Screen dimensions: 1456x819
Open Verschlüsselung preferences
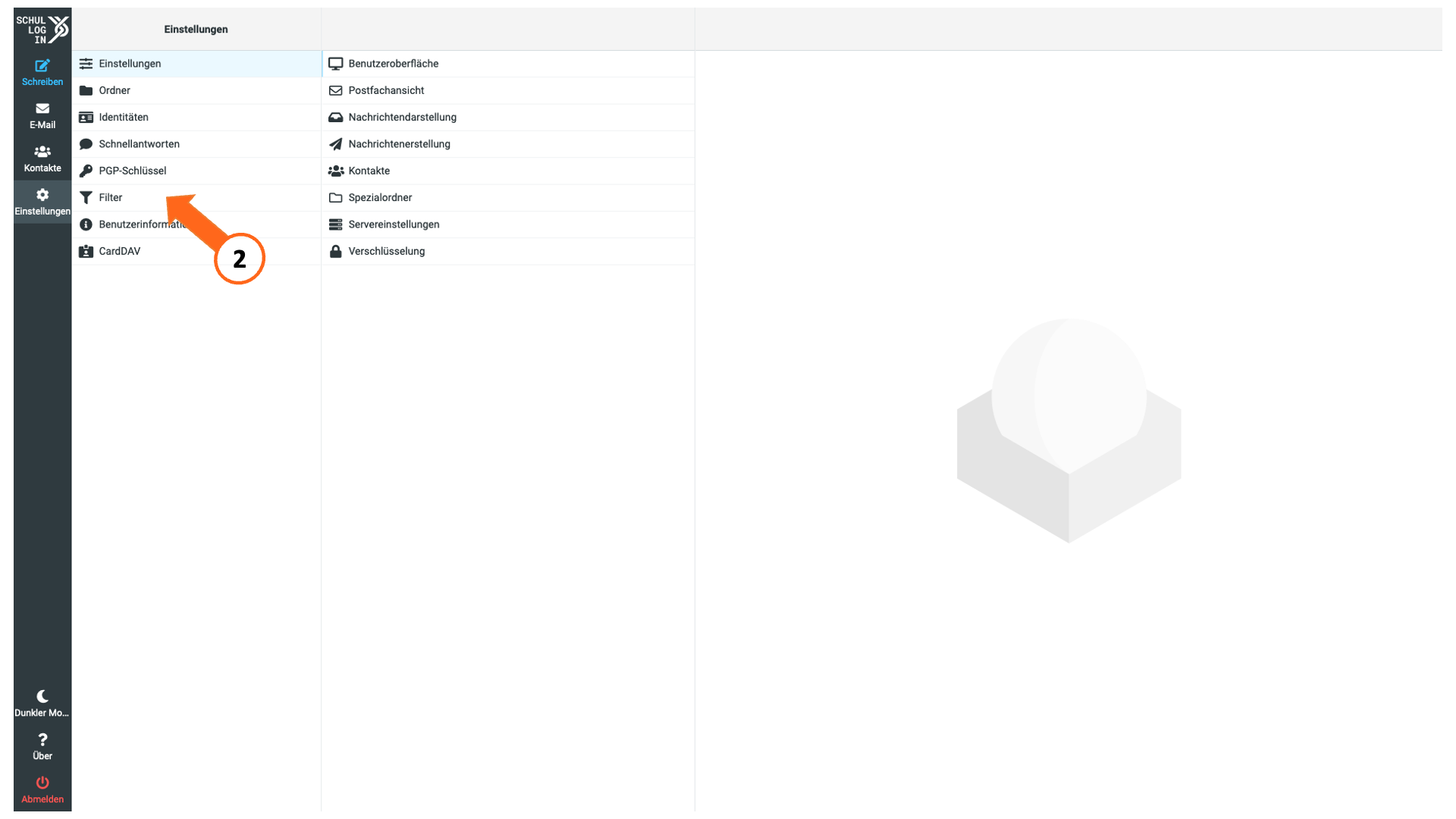tap(508, 251)
